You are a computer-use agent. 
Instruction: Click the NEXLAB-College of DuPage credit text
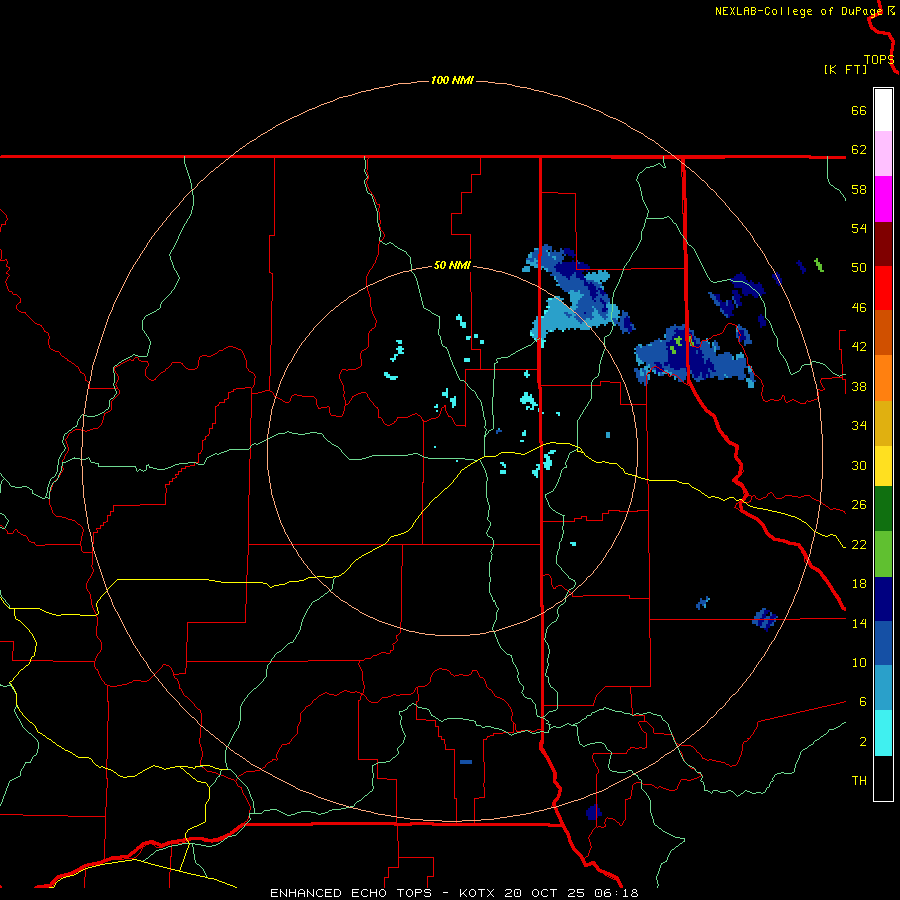click(798, 11)
